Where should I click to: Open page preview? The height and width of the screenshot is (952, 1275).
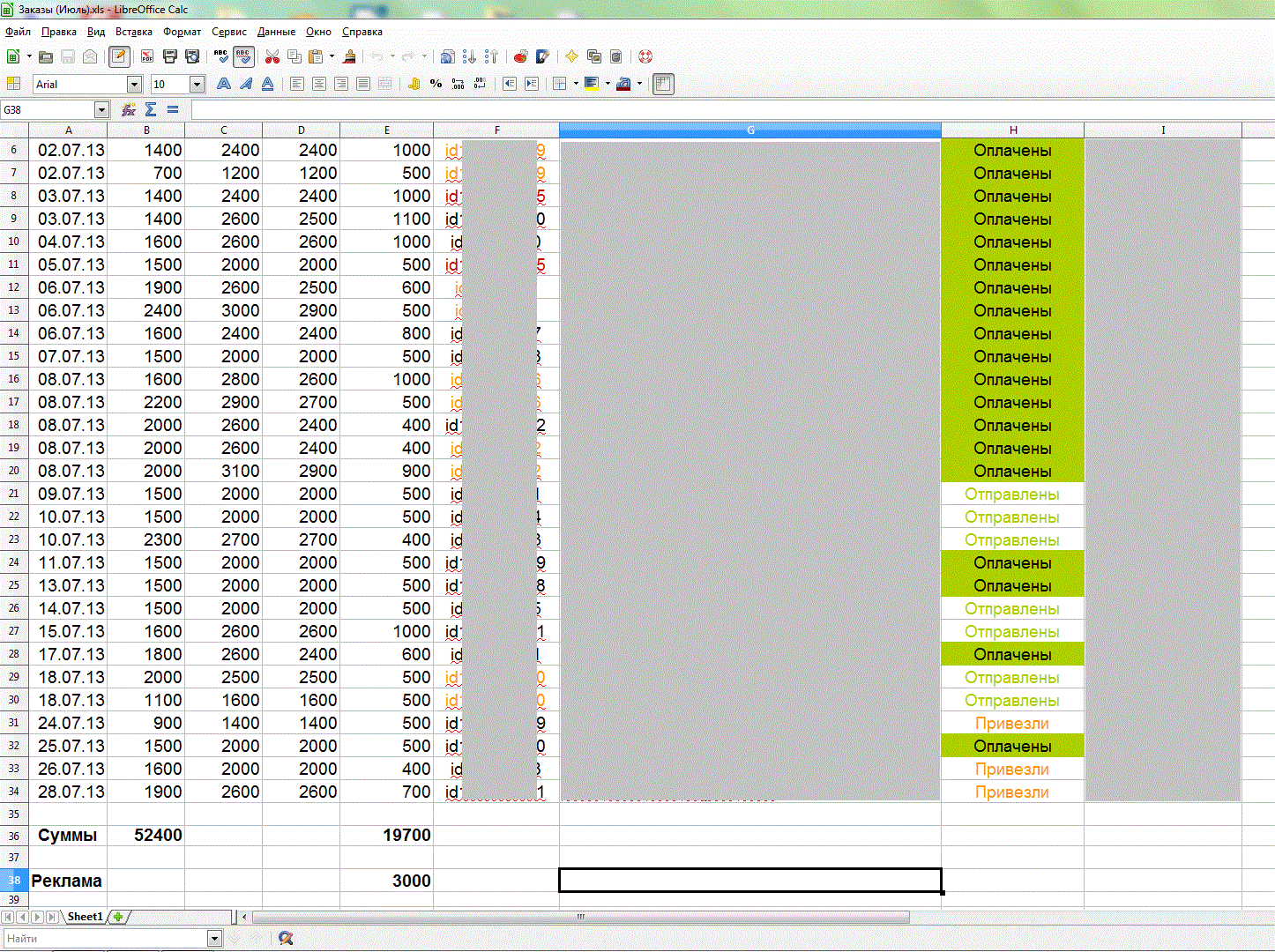click(192, 56)
